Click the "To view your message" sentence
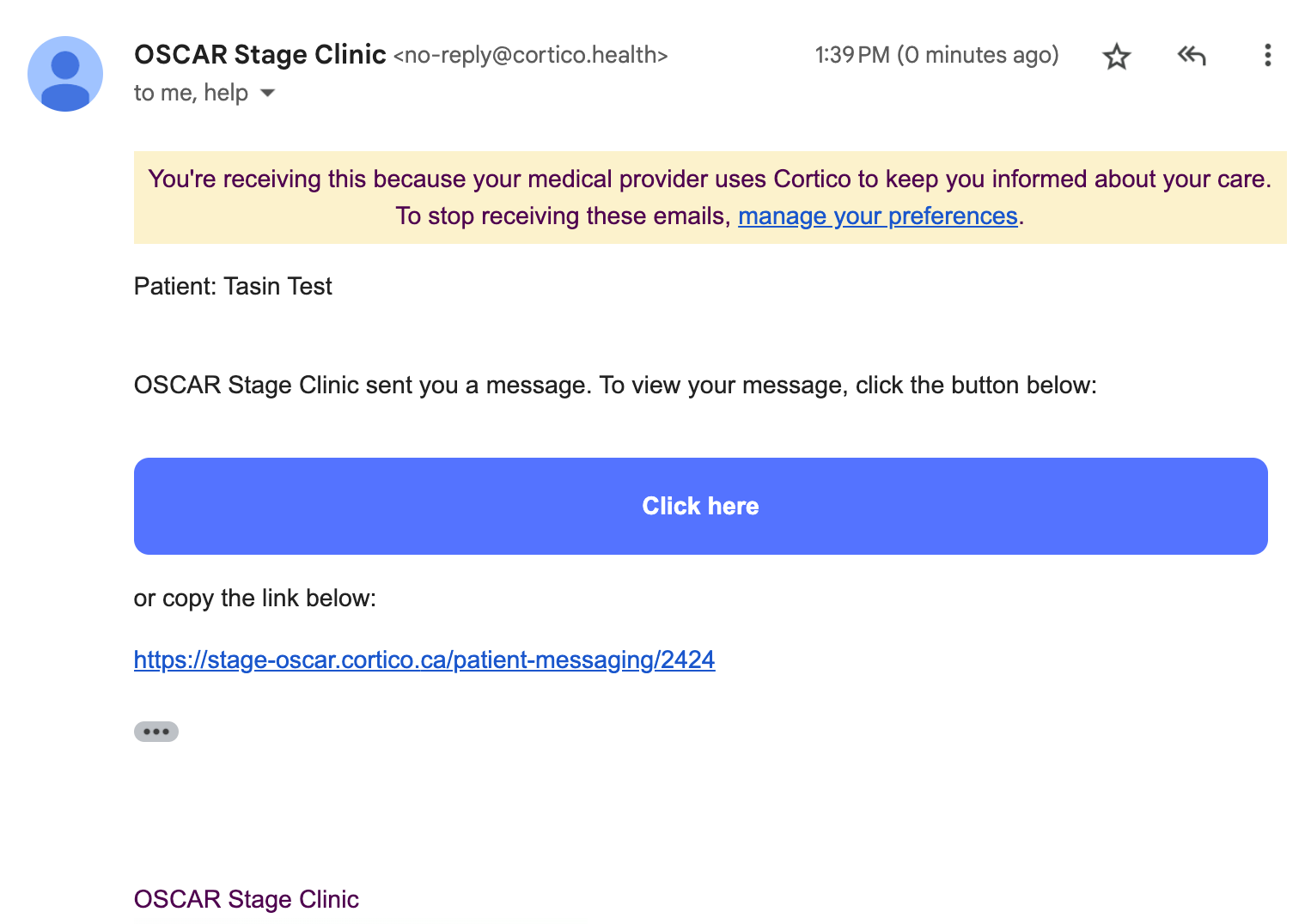The width and height of the screenshot is (1311, 924). coord(847,385)
